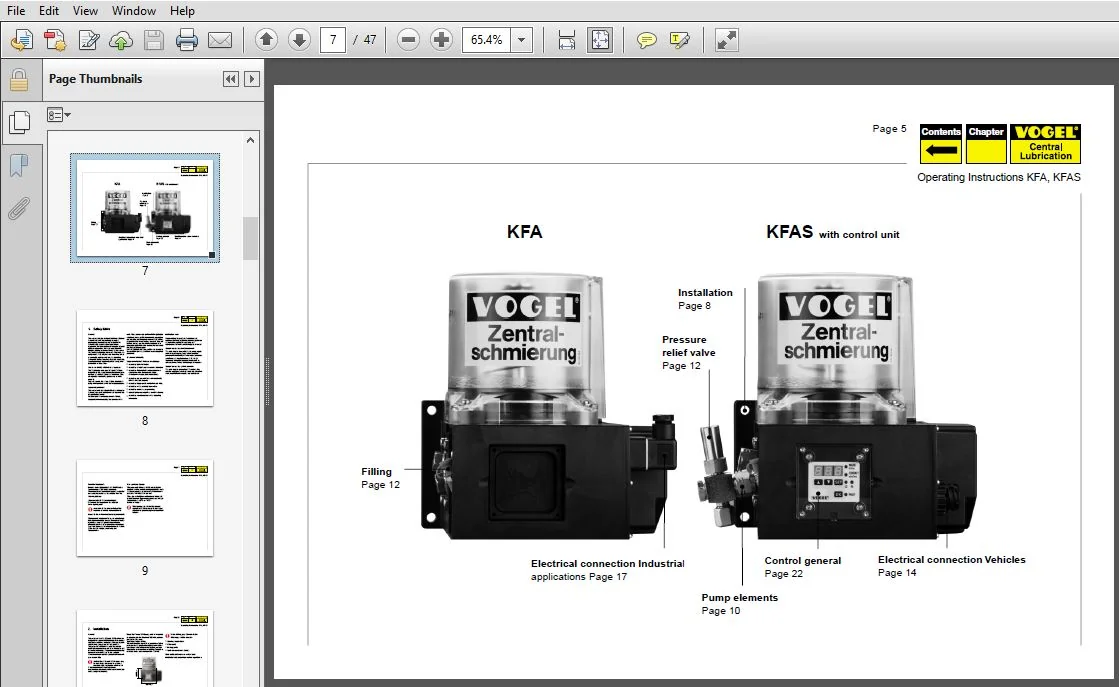Click the thumbnails panel scrollbar thumb
Viewport: 1119px width, 687px height.
(x=250, y=239)
